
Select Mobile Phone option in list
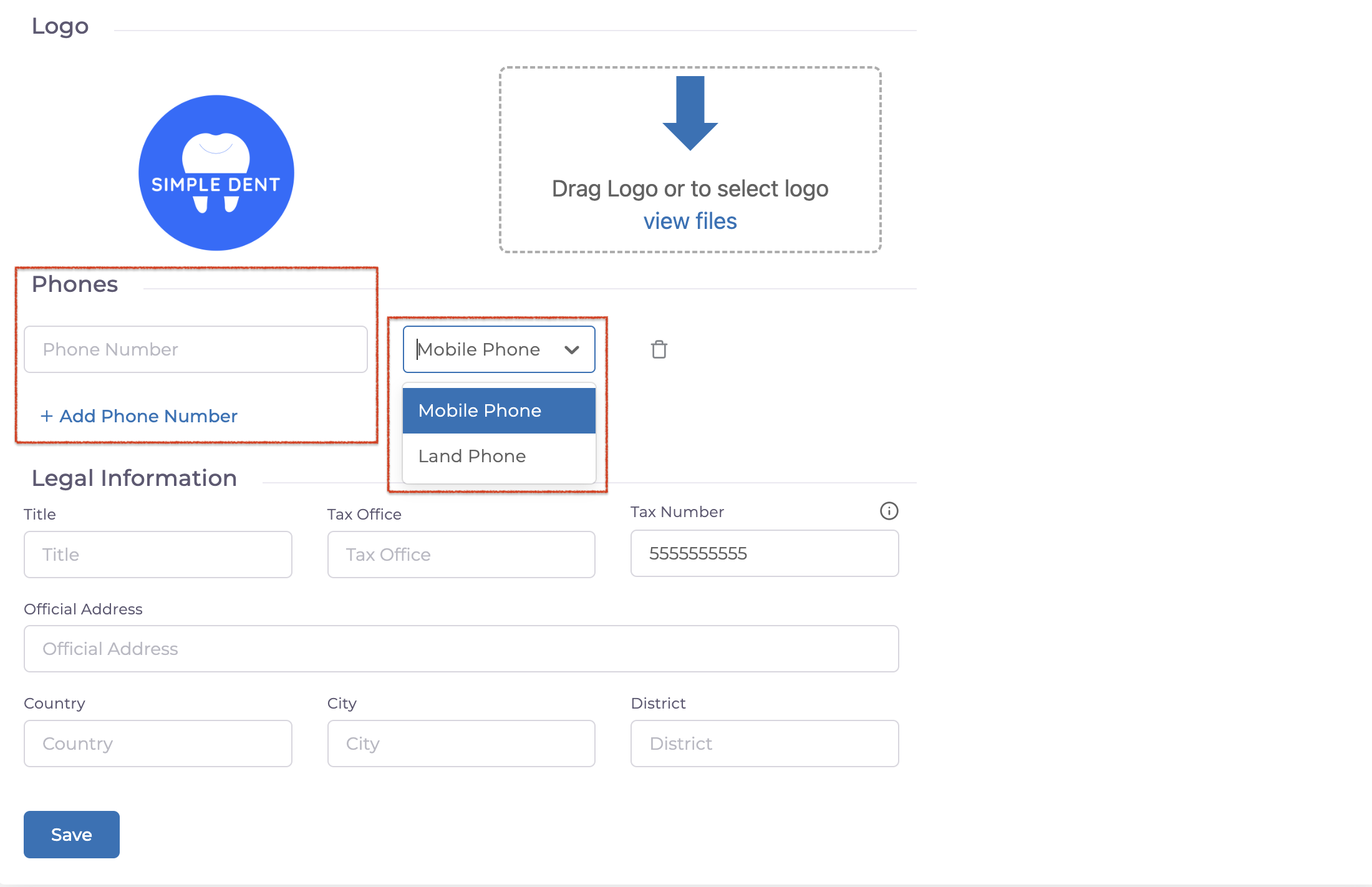499,410
